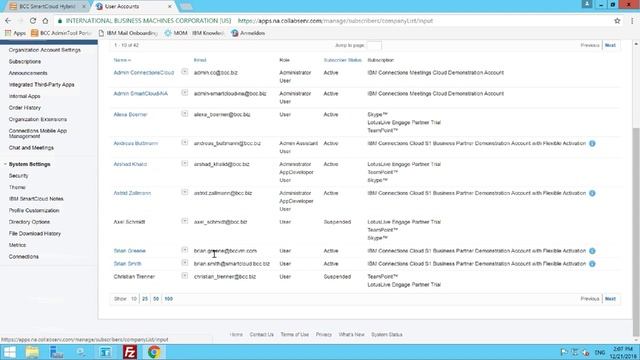Open Directory Options in sidebar
640x360 pixels.
click(x=29, y=222)
